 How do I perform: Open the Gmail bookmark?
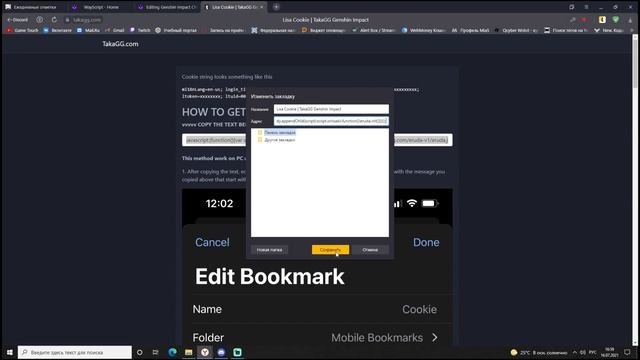coord(115,30)
